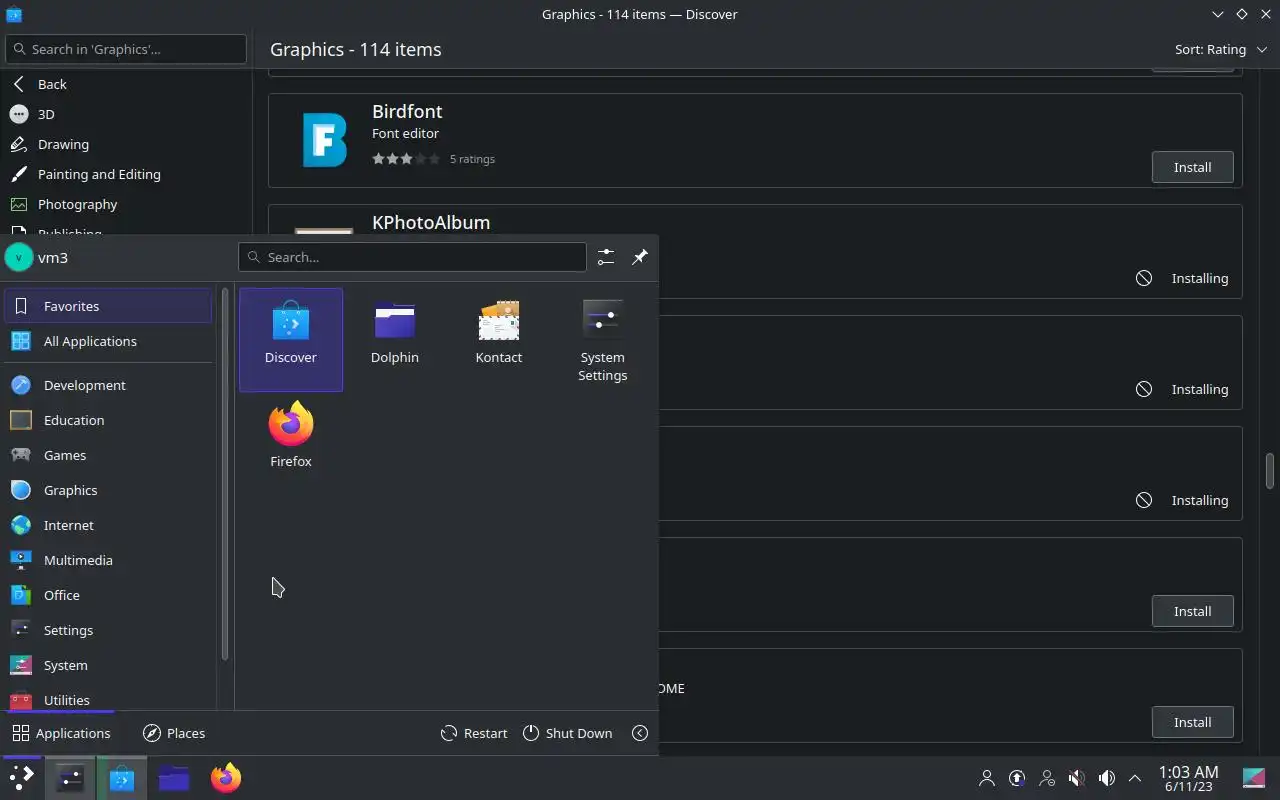Select the Photography category in Discover
The height and width of the screenshot is (800, 1280).
[x=126, y=204]
